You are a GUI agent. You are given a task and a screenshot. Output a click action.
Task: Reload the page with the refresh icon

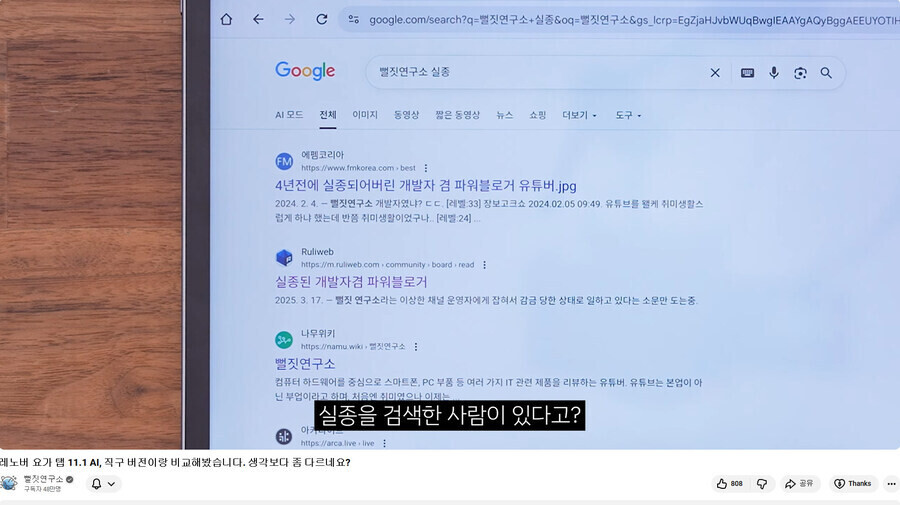(321, 20)
